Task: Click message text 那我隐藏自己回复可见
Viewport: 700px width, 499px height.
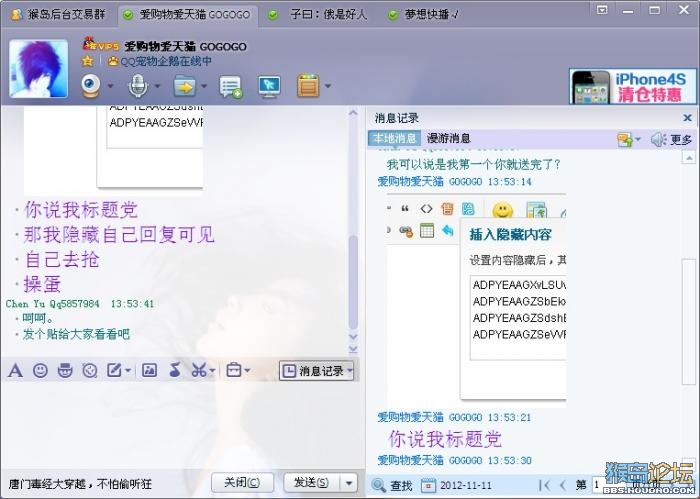Action: tap(119, 234)
